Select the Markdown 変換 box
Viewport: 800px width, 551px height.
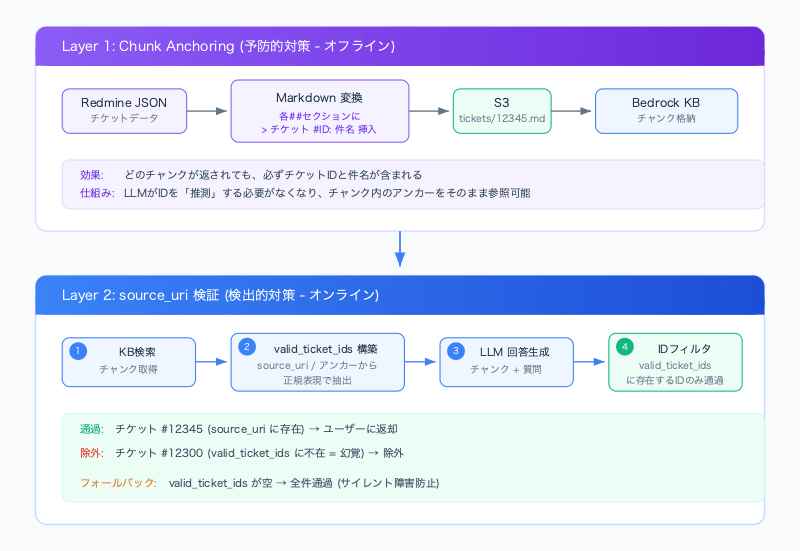[x=320, y=111]
